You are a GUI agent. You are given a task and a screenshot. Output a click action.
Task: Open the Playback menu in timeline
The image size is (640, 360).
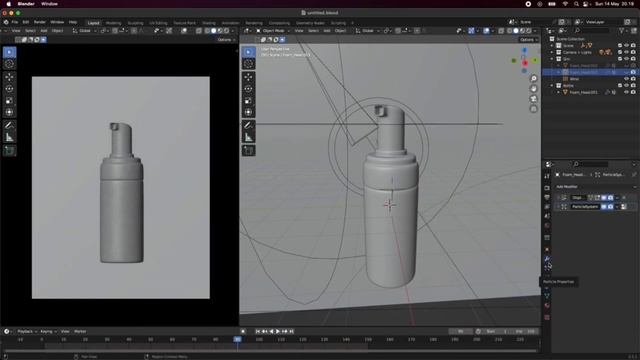click(27, 331)
